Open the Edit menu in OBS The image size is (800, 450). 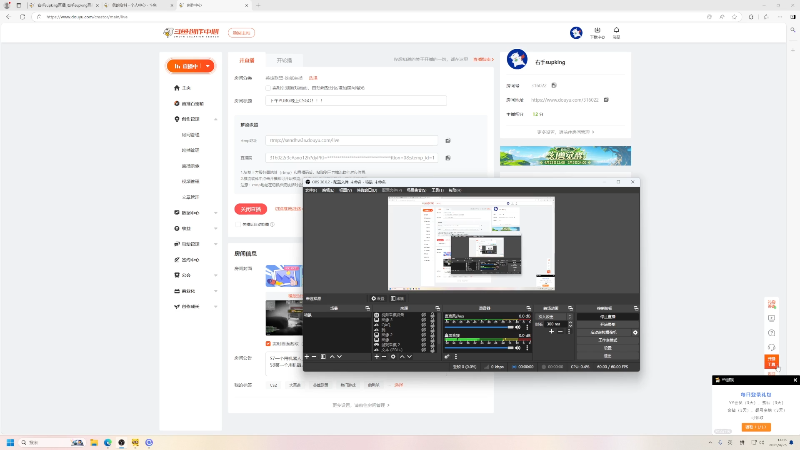click(x=328, y=190)
